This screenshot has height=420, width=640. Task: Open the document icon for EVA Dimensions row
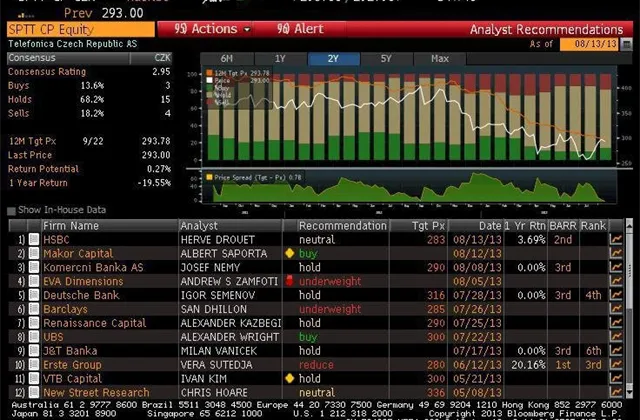(34, 281)
